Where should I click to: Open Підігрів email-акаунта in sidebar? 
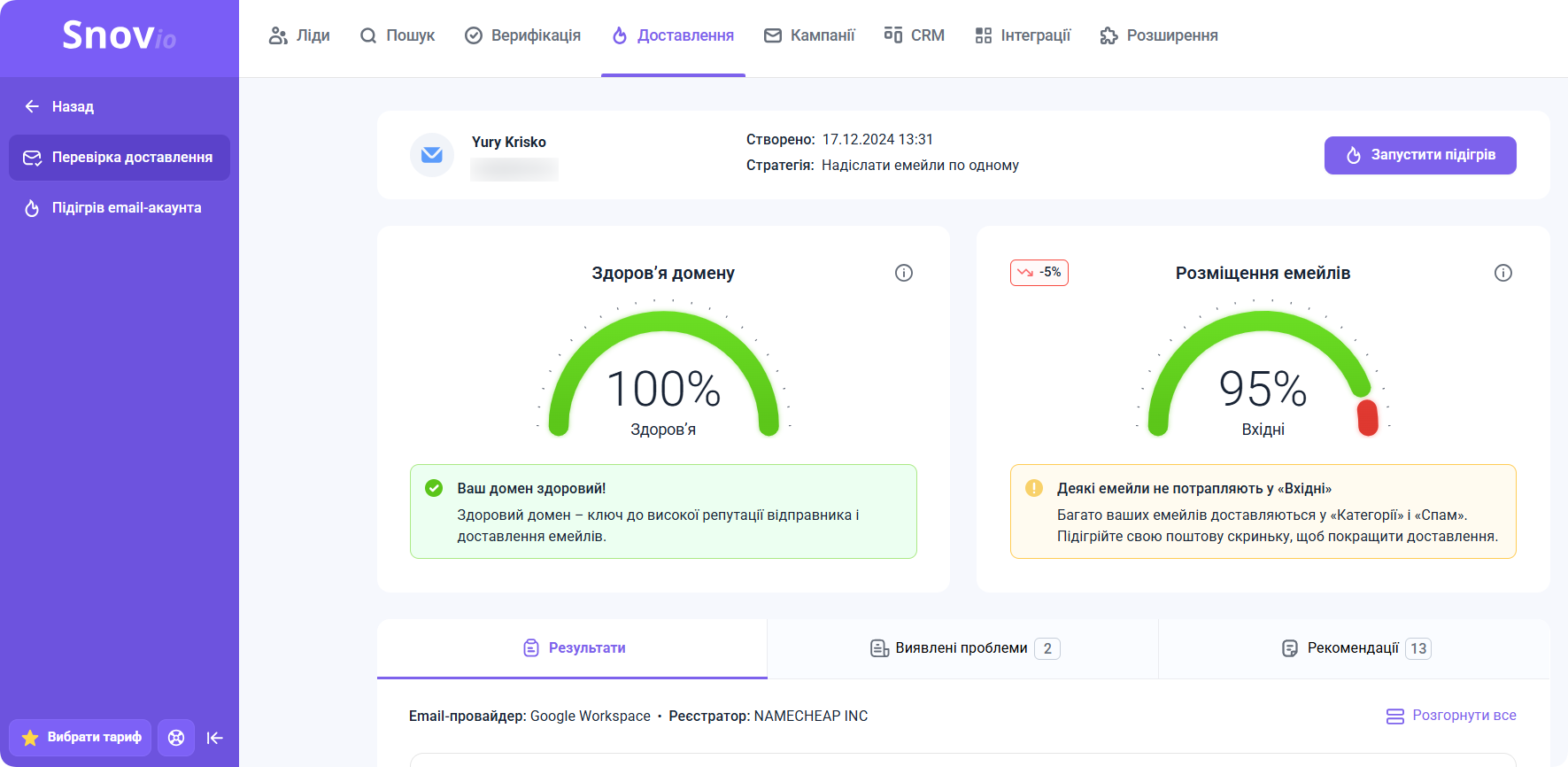point(120,208)
